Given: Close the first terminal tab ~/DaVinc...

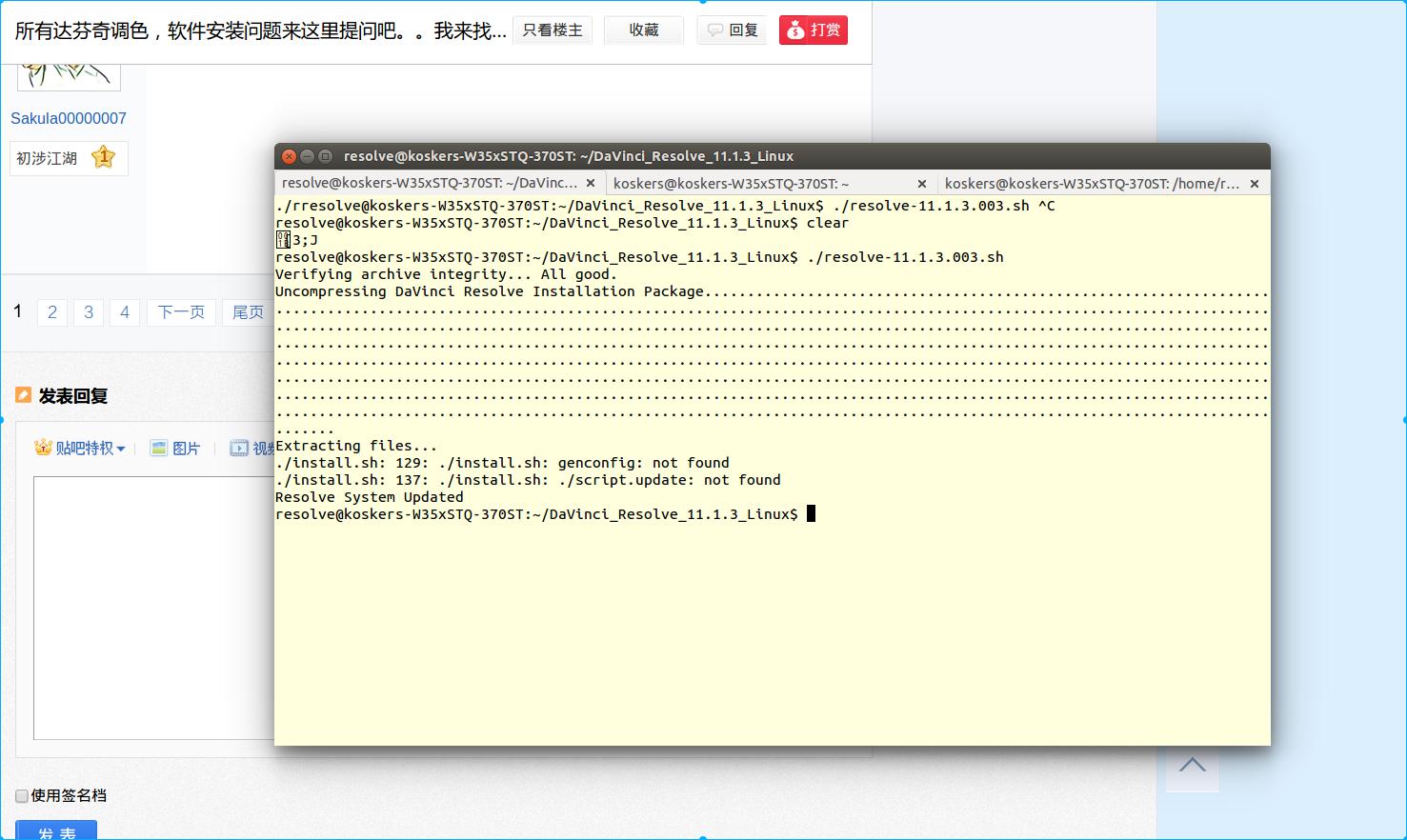Looking at the screenshot, I should tap(591, 183).
